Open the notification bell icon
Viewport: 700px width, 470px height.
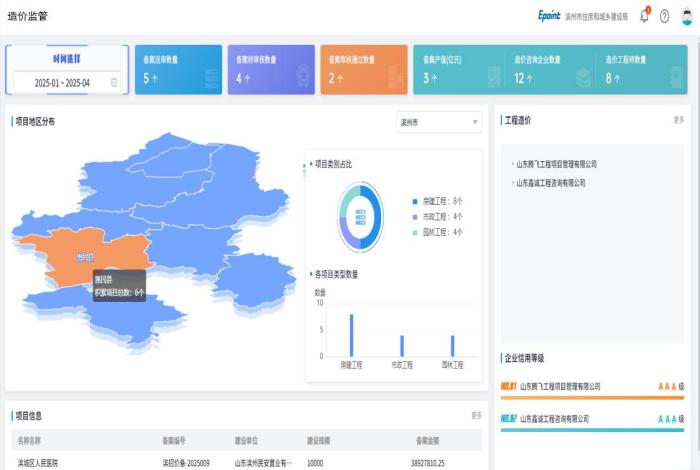click(644, 16)
